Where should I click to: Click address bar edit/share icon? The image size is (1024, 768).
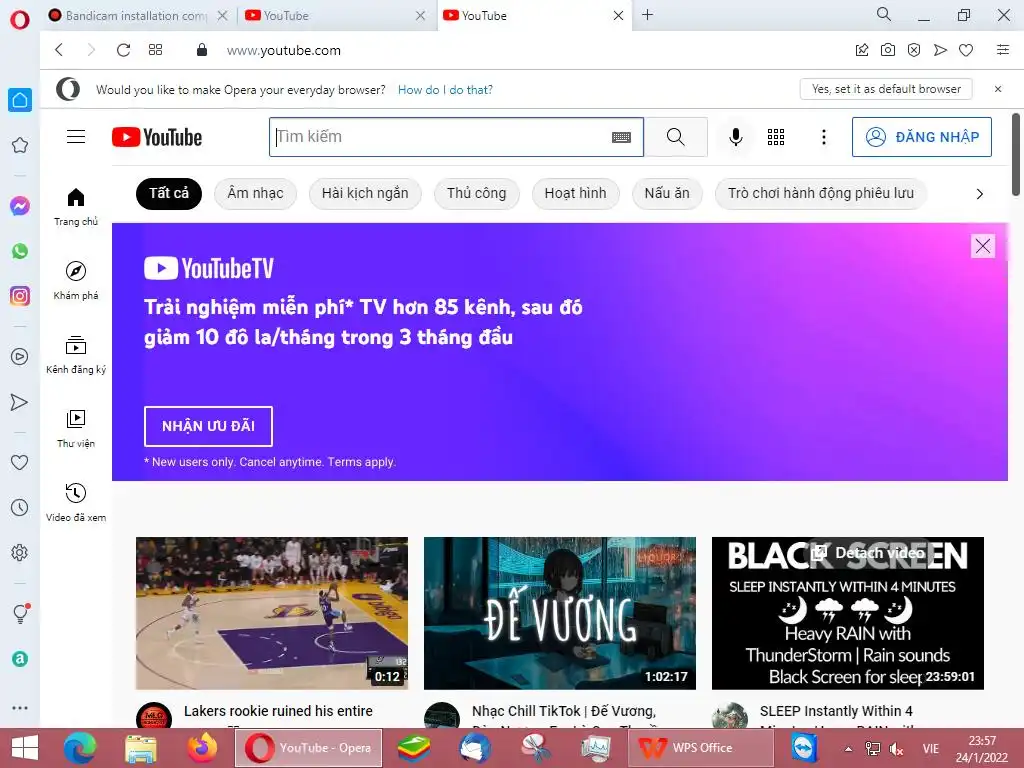[x=862, y=50]
